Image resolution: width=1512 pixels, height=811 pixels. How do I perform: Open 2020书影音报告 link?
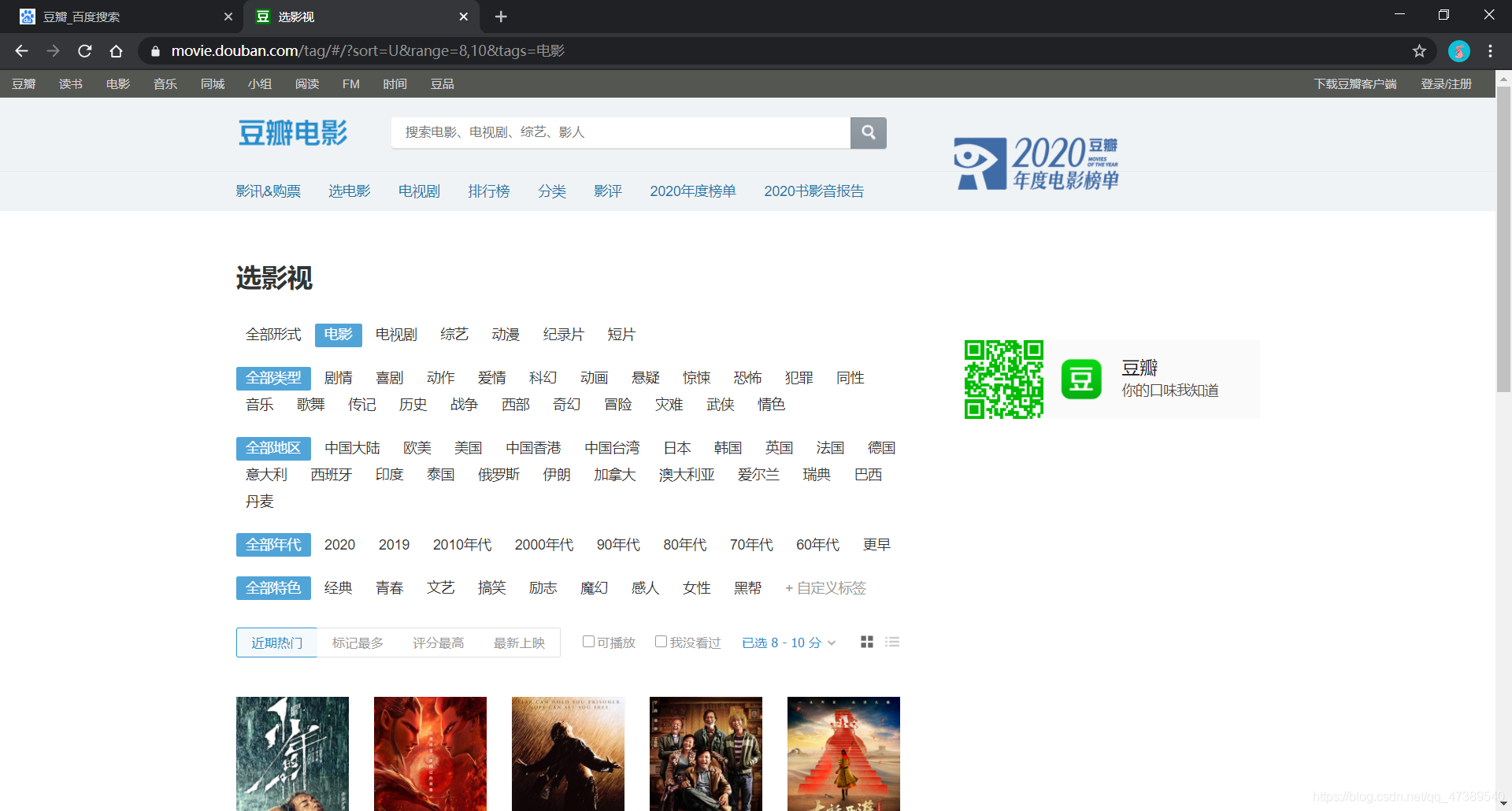[813, 191]
